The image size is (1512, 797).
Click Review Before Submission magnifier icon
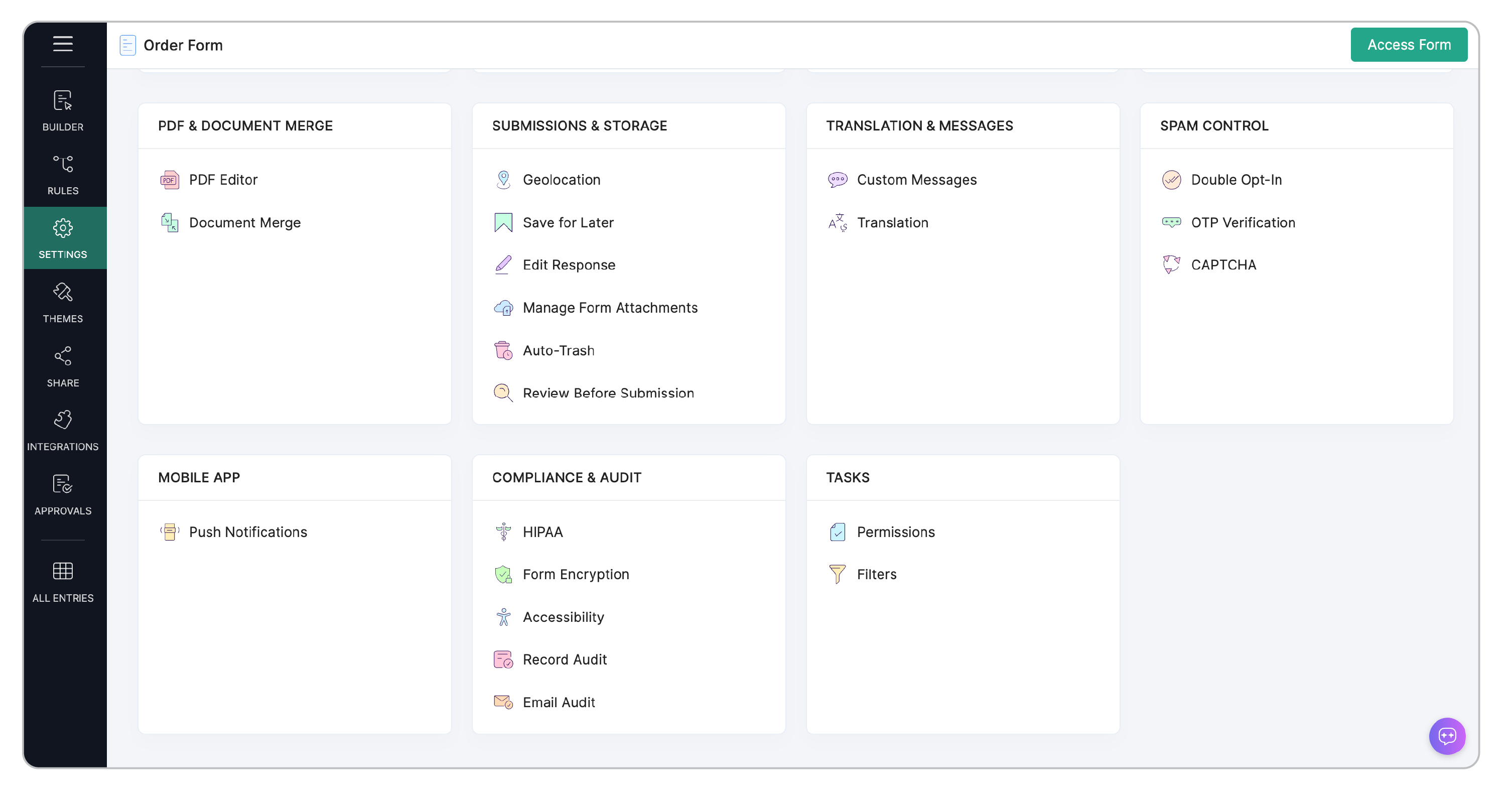[x=503, y=392]
